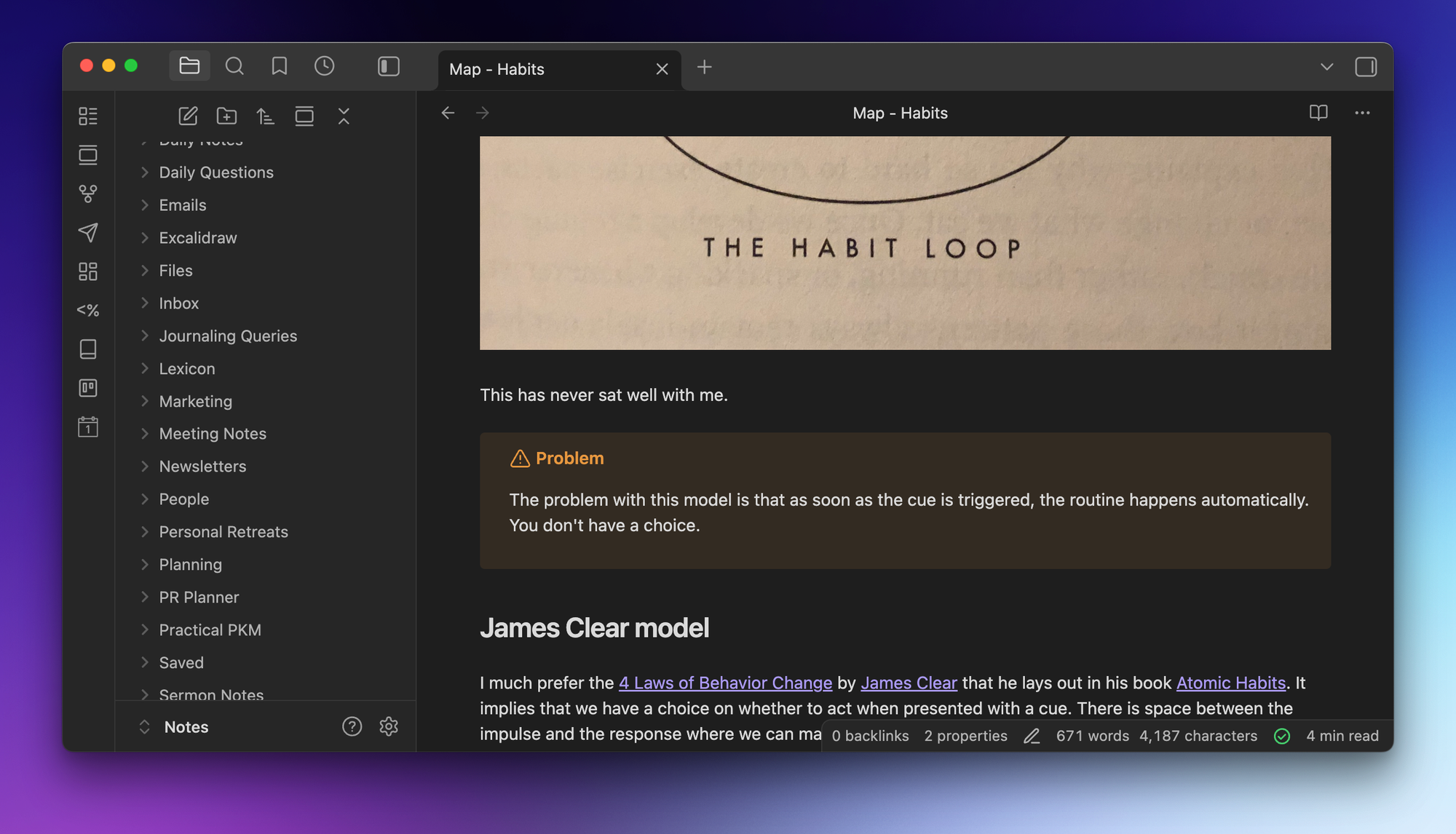Select the Saved folder
Screen dimensions: 1456x834
coord(181,663)
